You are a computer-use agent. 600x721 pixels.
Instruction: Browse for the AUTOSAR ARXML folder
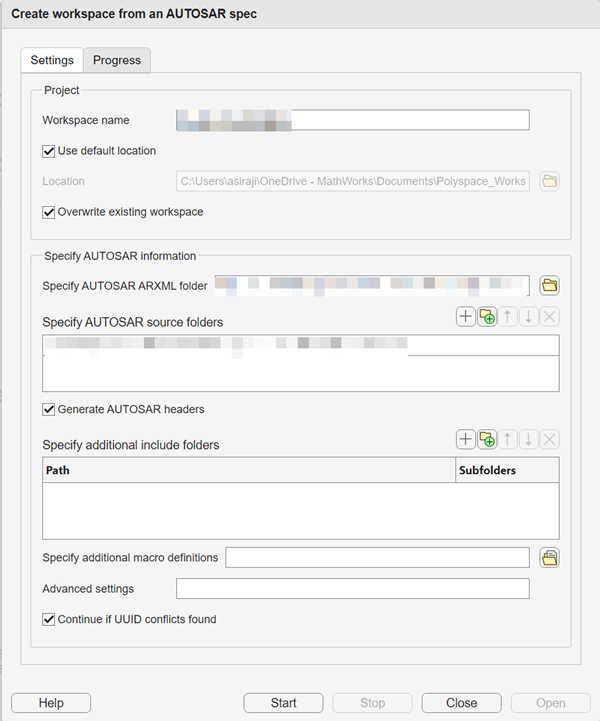tap(549, 286)
